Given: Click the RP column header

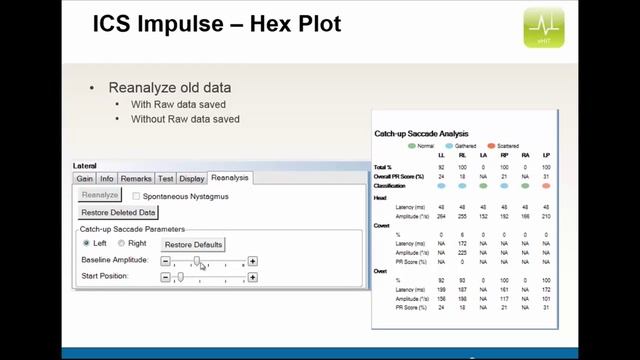Looking at the screenshot, I should point(504,156).
